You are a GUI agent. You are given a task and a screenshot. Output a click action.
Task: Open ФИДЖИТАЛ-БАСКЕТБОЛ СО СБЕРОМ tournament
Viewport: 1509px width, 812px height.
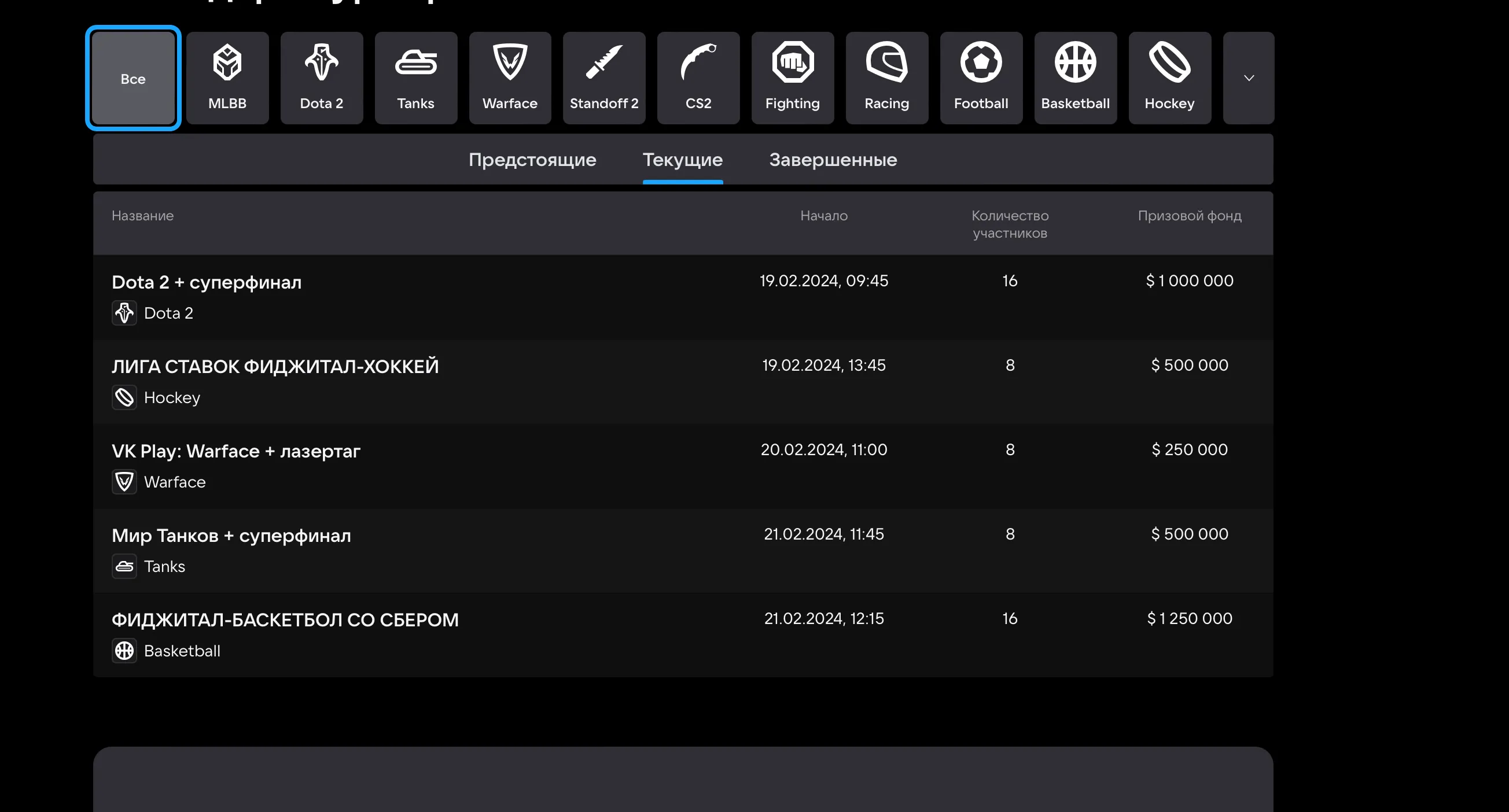click(x=285, y=619)
